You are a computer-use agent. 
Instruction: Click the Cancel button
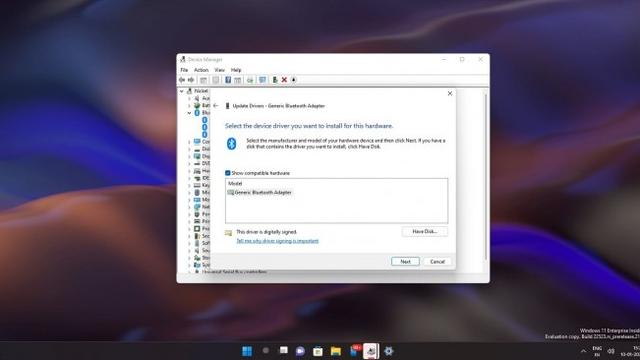(437, 262)
